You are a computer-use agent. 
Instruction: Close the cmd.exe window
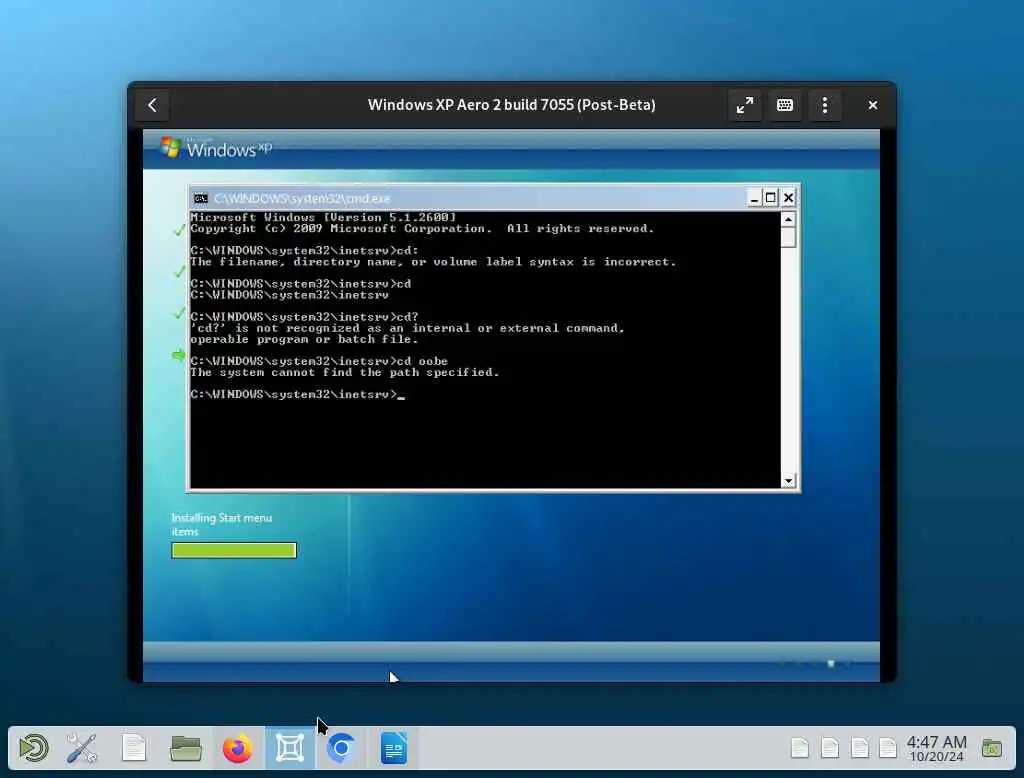788,197
